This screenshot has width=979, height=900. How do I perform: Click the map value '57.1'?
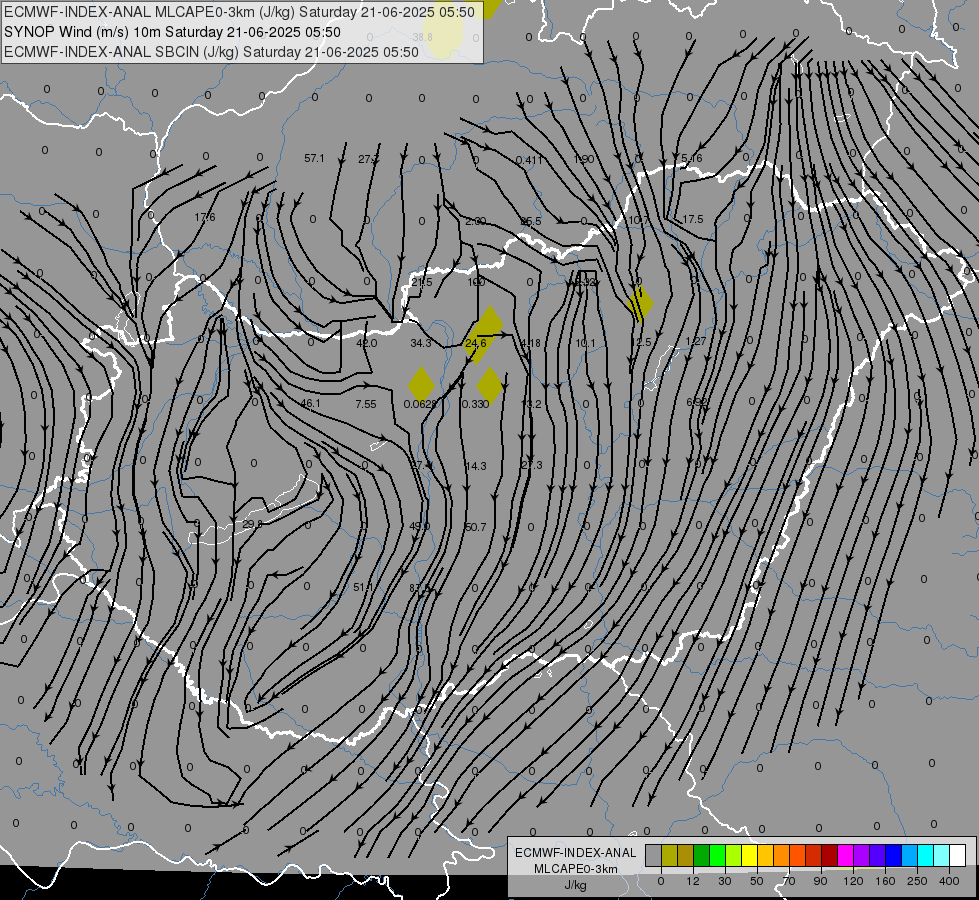(x=315, y=159)
